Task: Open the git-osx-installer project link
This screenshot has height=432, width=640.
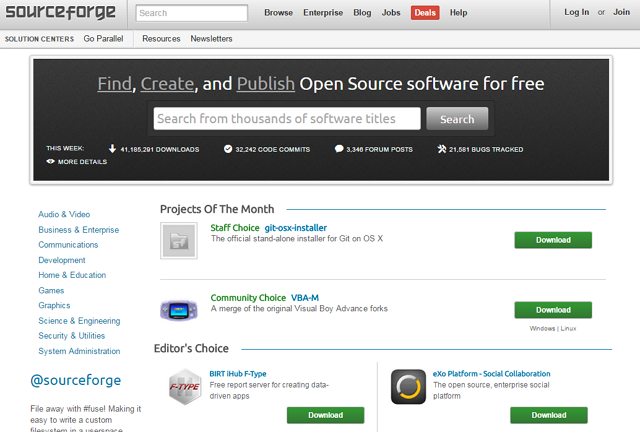Action: (x=296, y=228)
